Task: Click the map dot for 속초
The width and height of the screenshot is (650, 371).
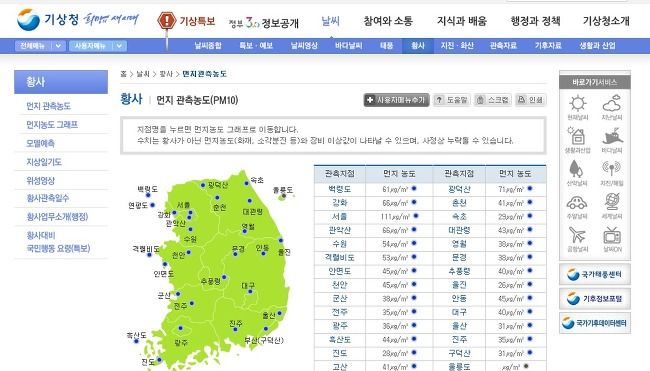Action: [x=247, y=183]
